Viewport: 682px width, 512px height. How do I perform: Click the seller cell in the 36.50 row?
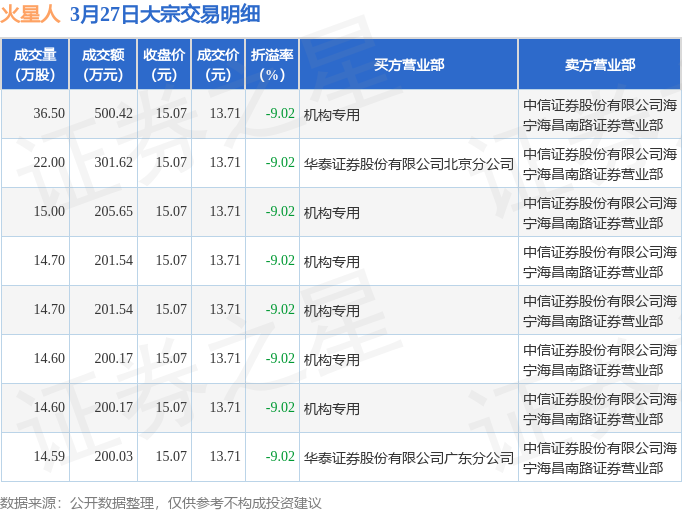coord(600,115)
